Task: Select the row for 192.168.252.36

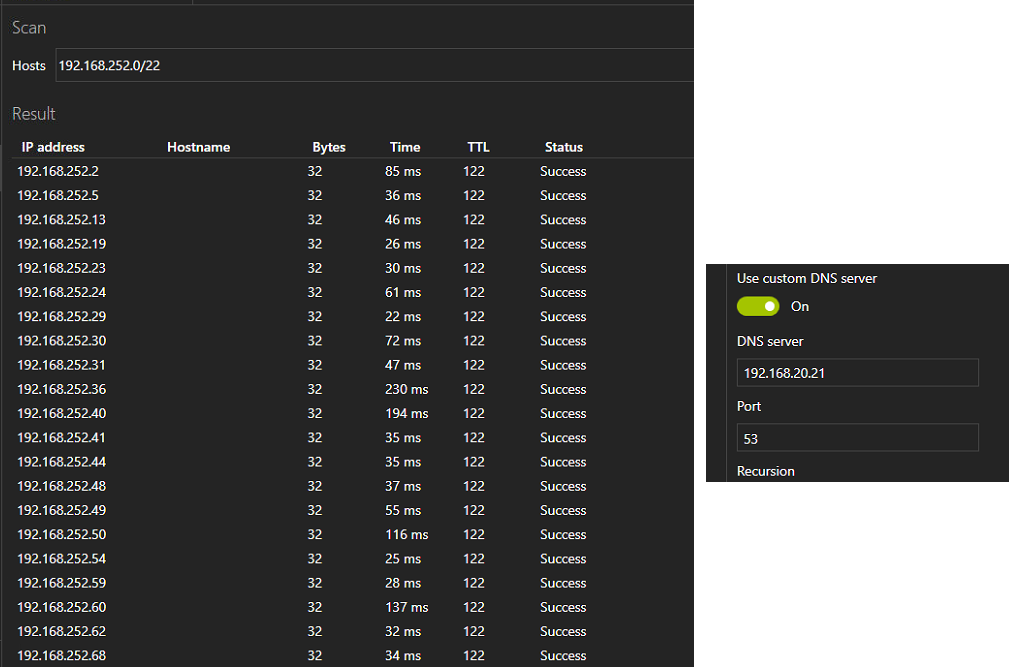Action: coord(352,389)
